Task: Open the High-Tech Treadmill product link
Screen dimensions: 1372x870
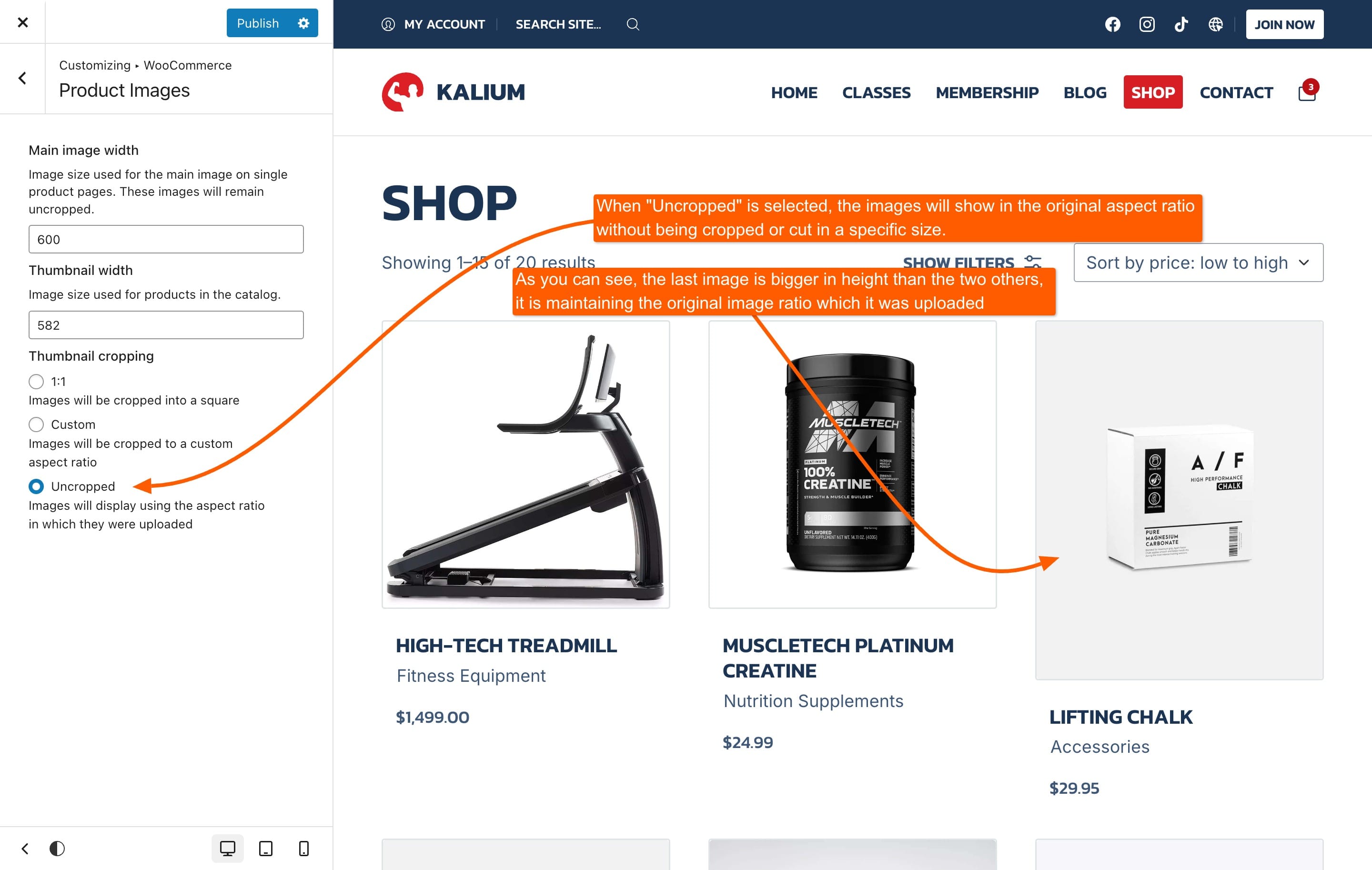Action: tap(506, 646)
